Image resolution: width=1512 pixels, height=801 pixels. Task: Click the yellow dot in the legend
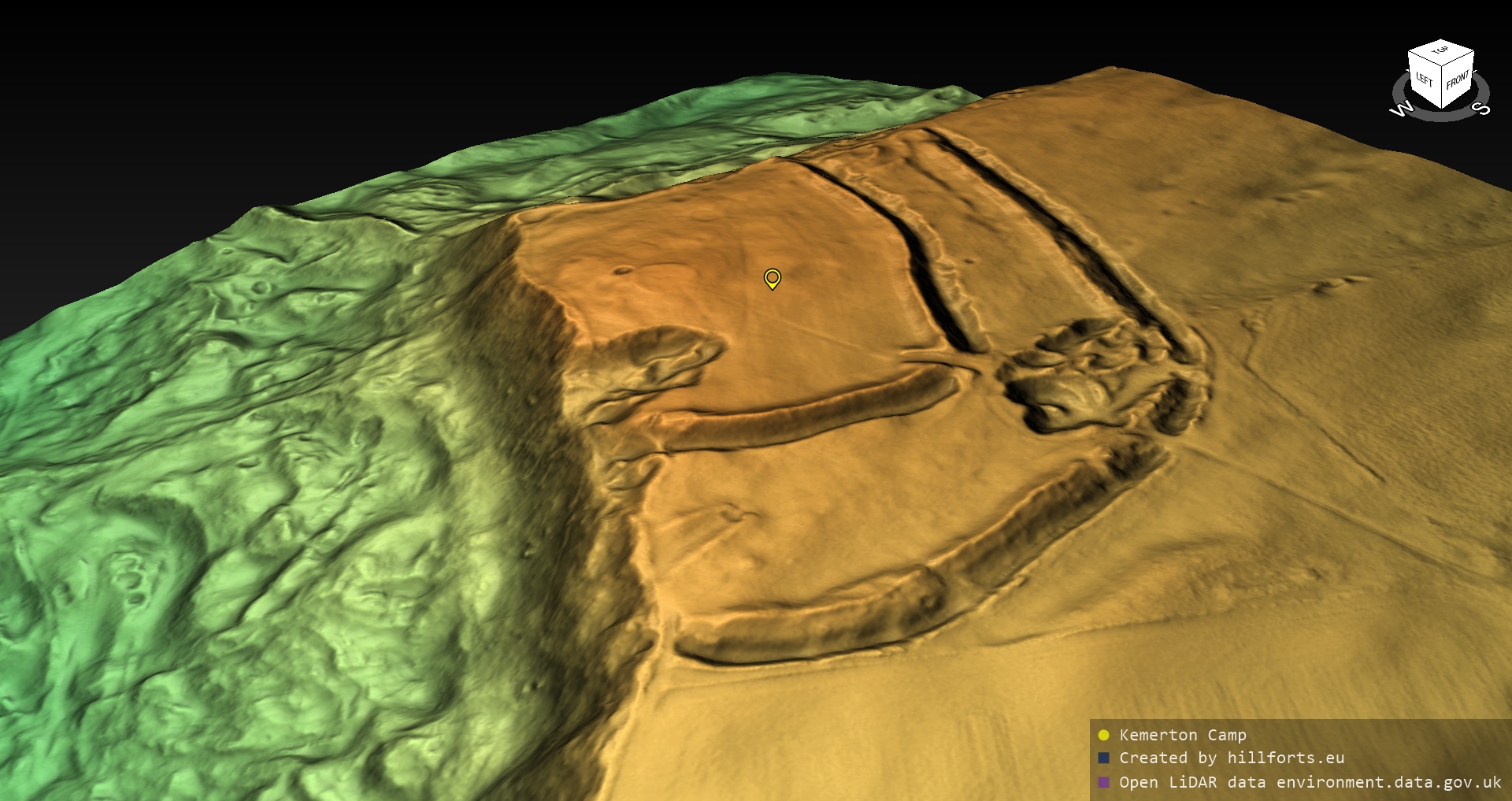click(x=1103, y=735)
